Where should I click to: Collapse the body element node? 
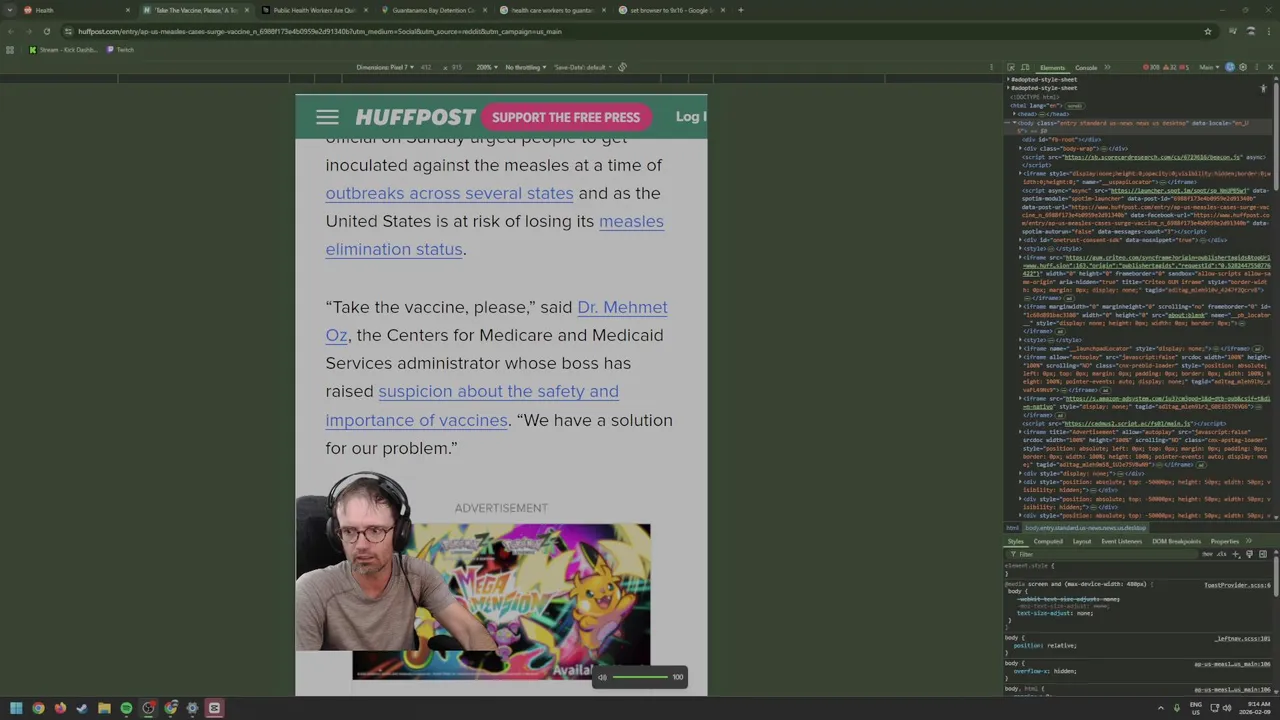tap(1014, 122)
